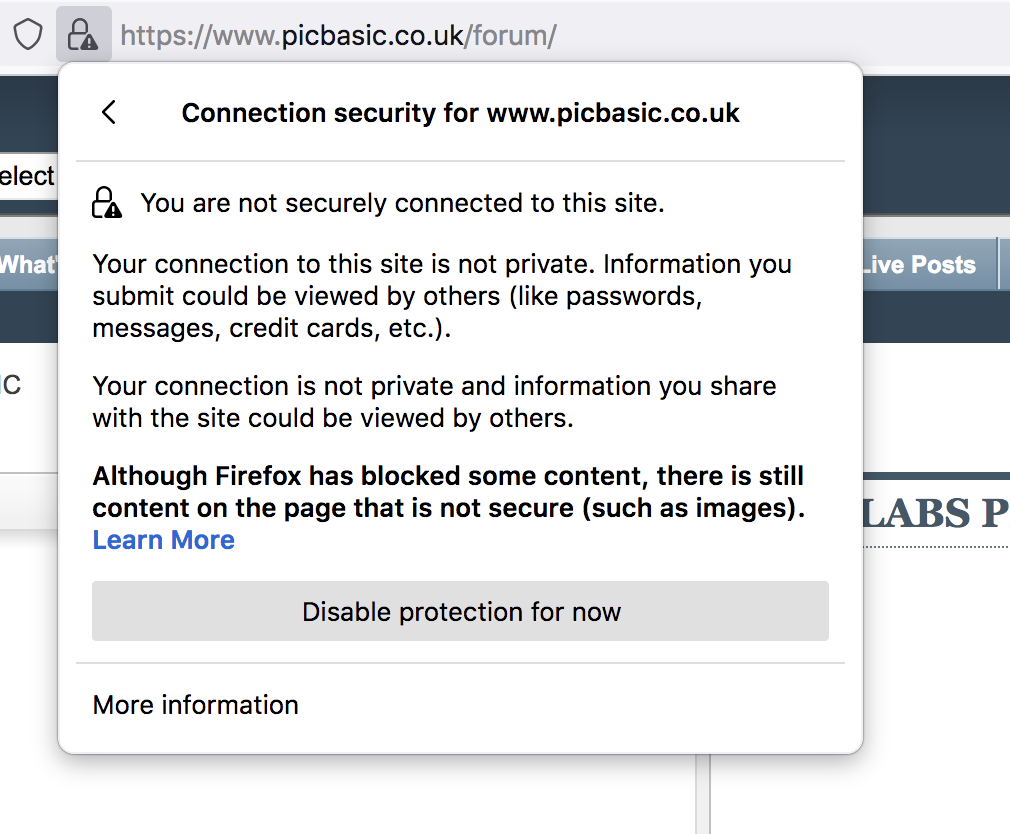The height and width of the screenshot is (834, 1010).
Task: Click the lock warning icon in address bar
Action: point(82,37)
